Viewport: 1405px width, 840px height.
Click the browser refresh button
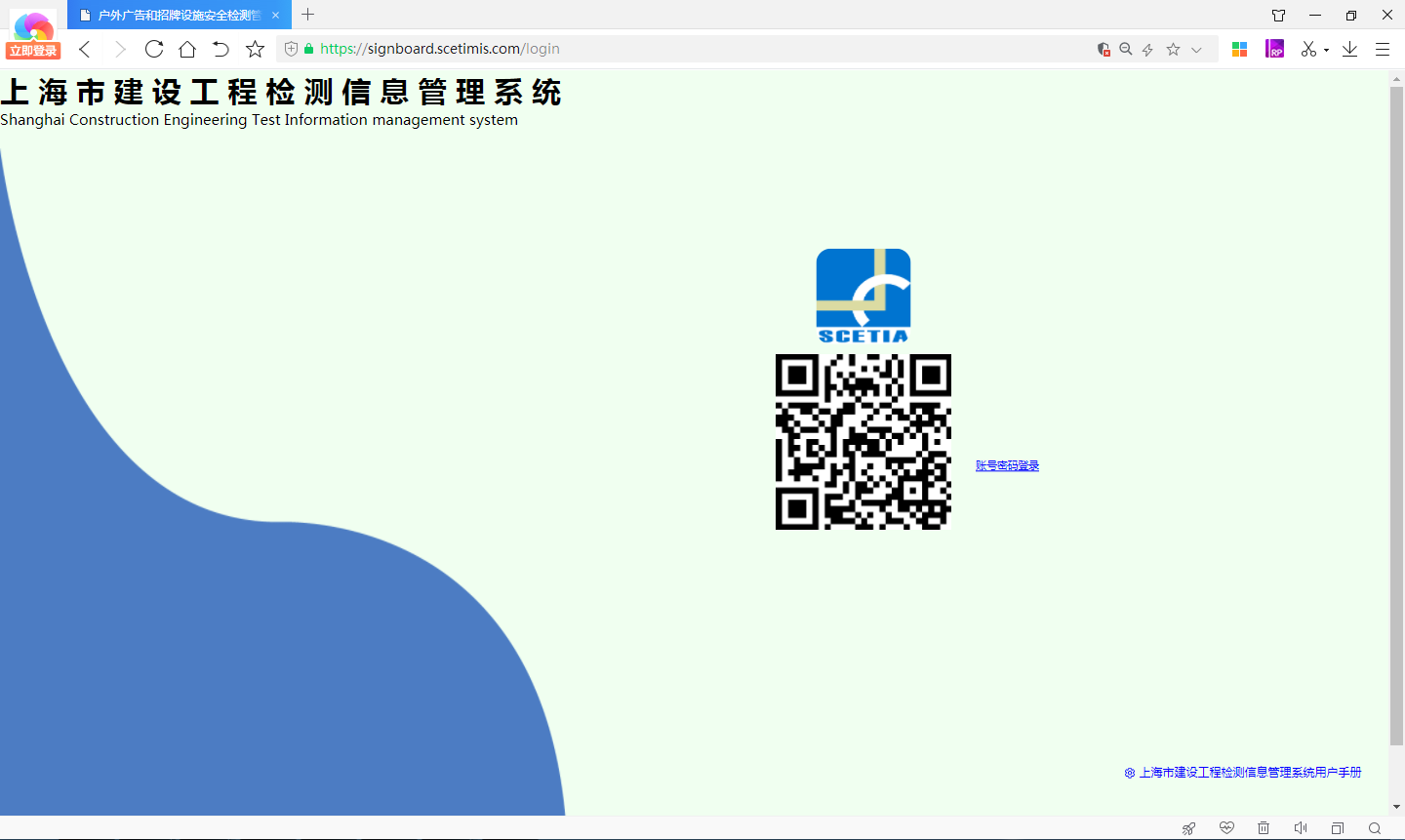coord(154,49)
